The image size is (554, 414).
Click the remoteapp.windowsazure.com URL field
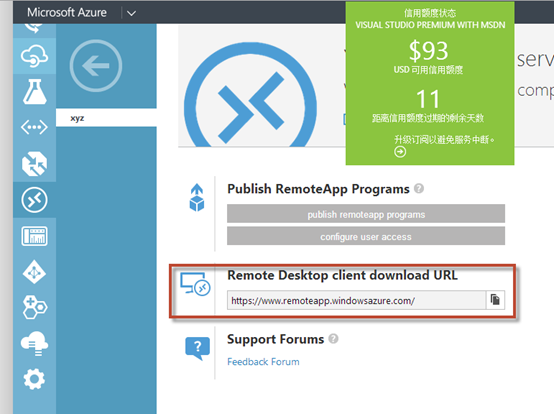tap(356, 300)
